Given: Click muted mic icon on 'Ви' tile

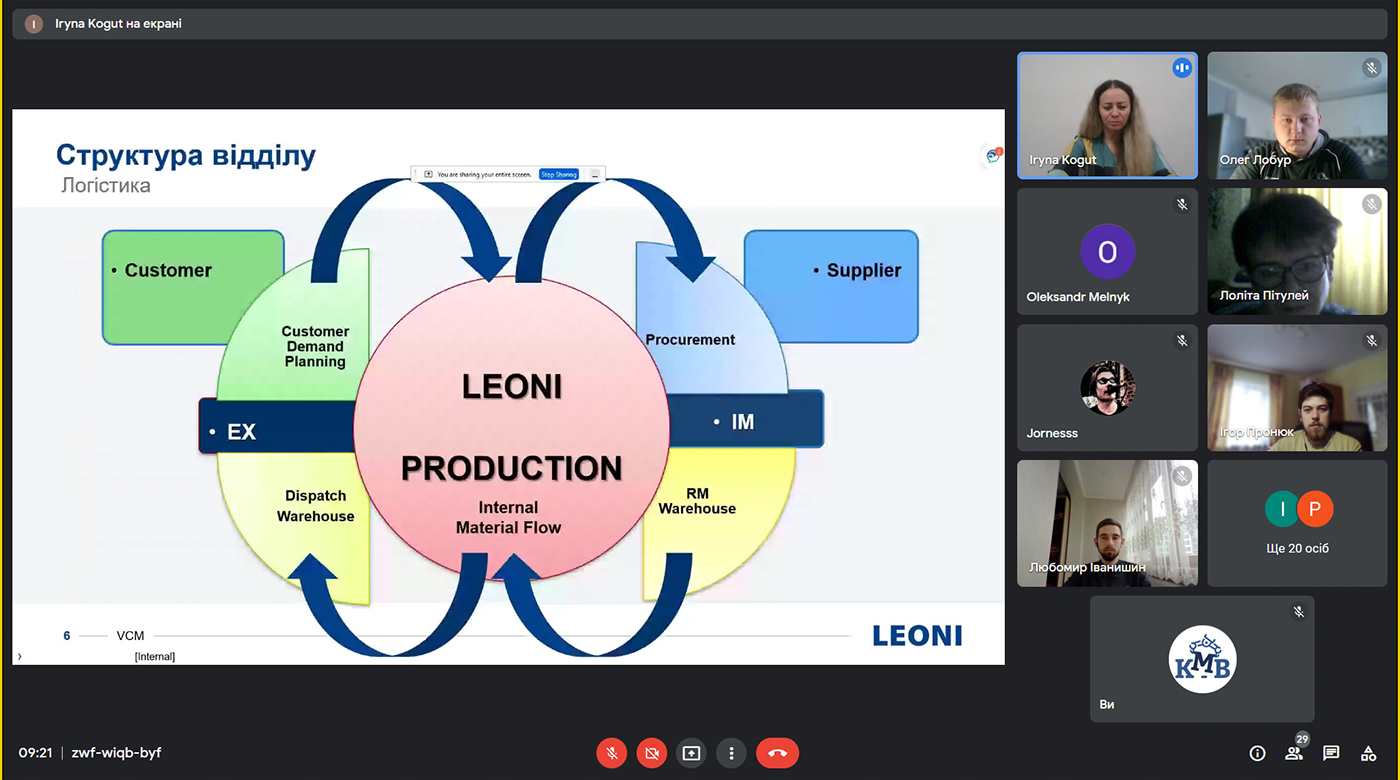Looking at the screenshot, I should point(1298,612).
